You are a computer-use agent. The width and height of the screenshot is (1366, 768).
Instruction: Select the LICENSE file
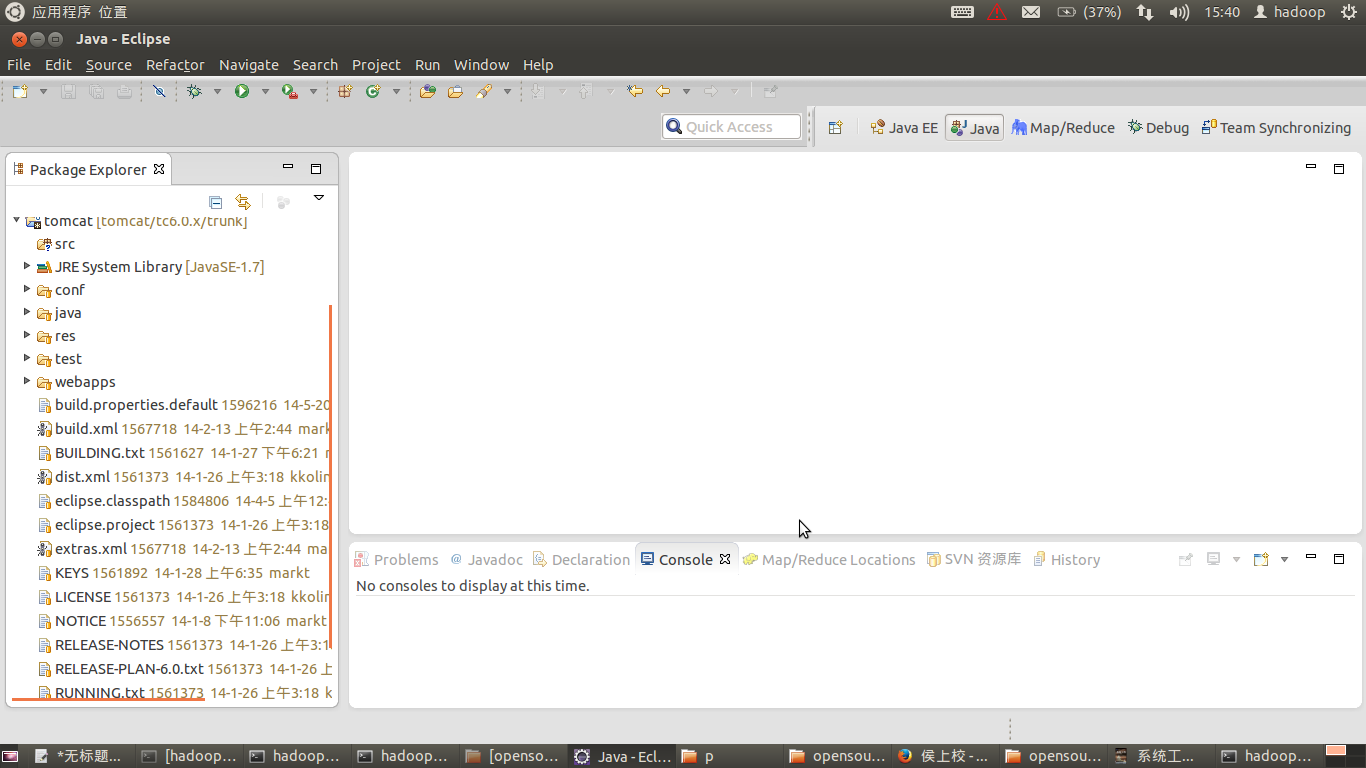[x=83, y=597]
